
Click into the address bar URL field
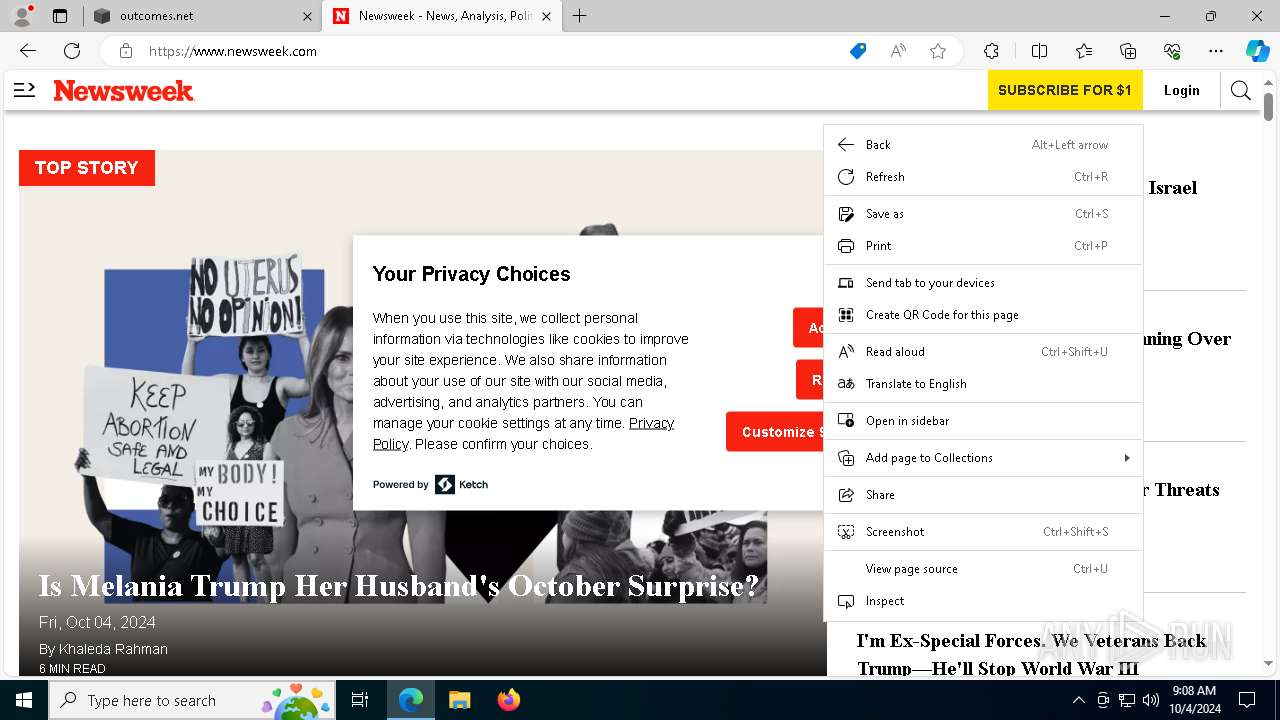(x=490, y=51)
